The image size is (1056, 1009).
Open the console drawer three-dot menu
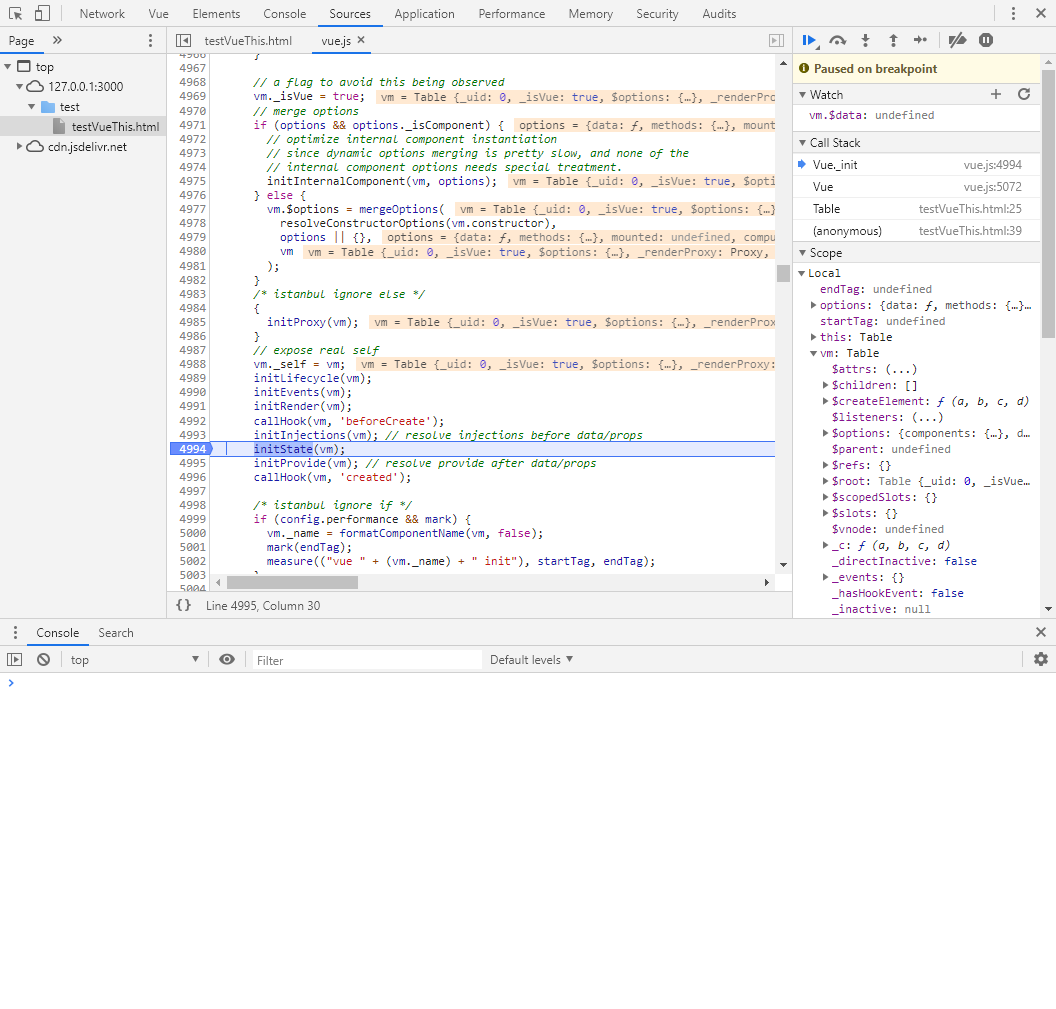(15, 632)
